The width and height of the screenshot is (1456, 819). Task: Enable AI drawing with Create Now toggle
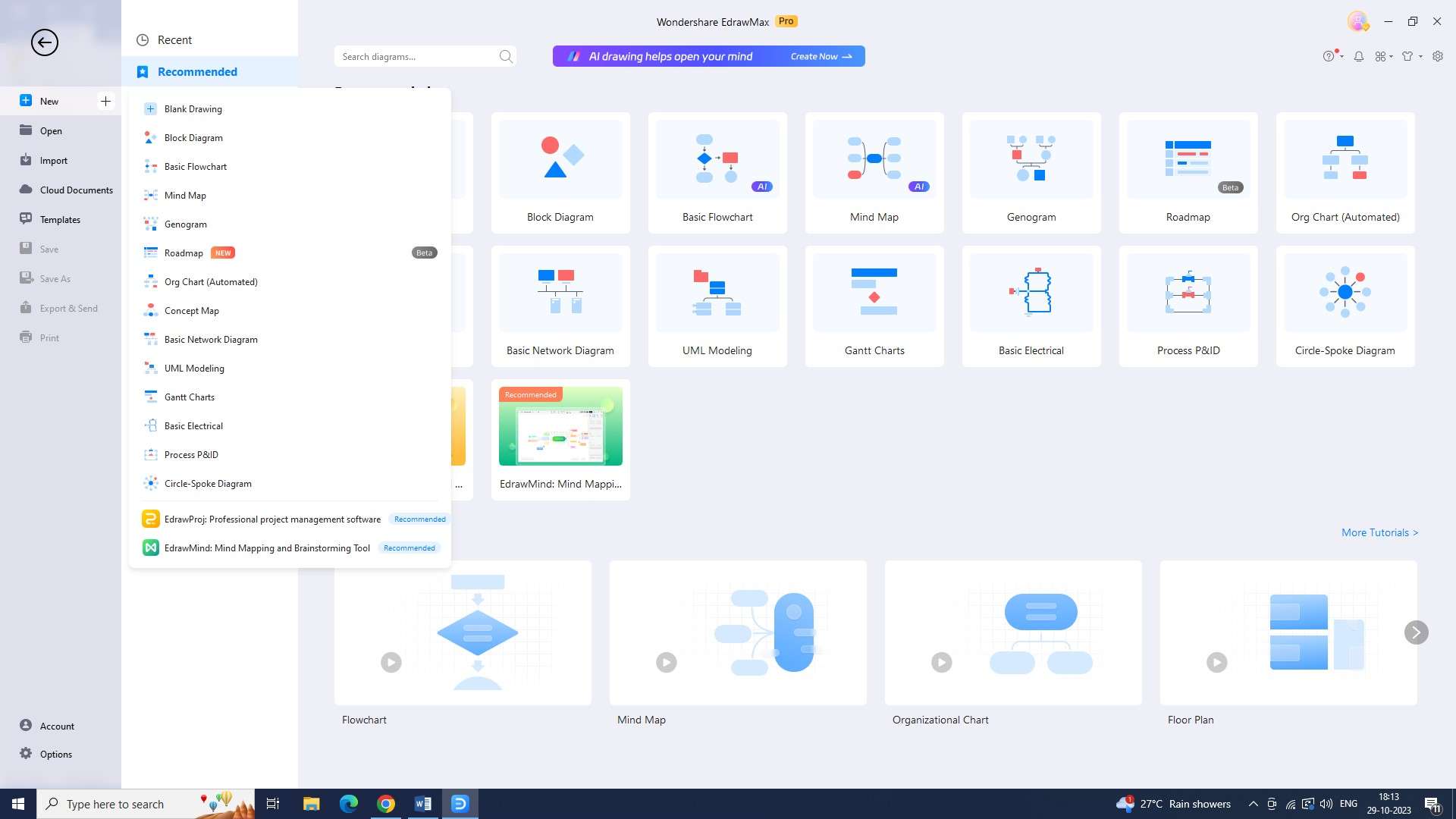(821, 56)
